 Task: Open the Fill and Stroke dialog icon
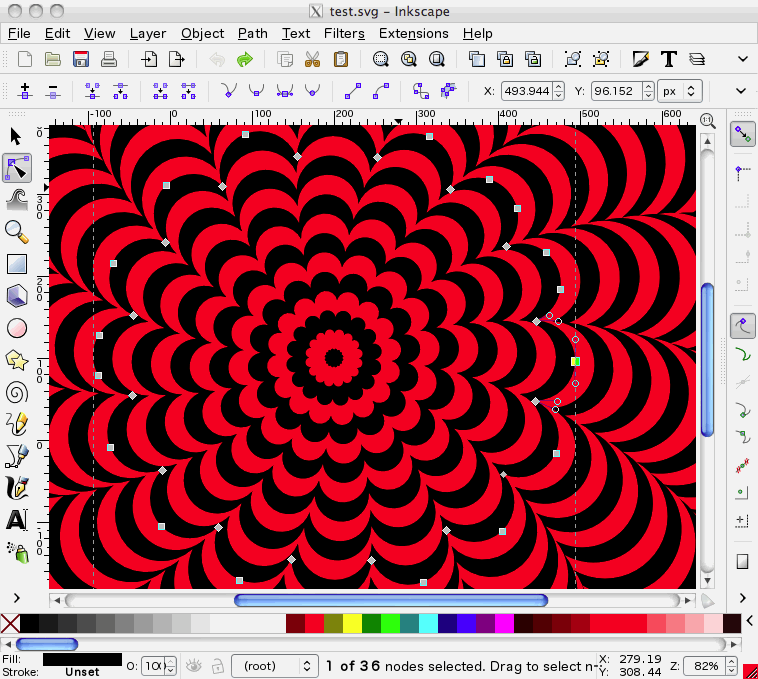pos(641,59)
